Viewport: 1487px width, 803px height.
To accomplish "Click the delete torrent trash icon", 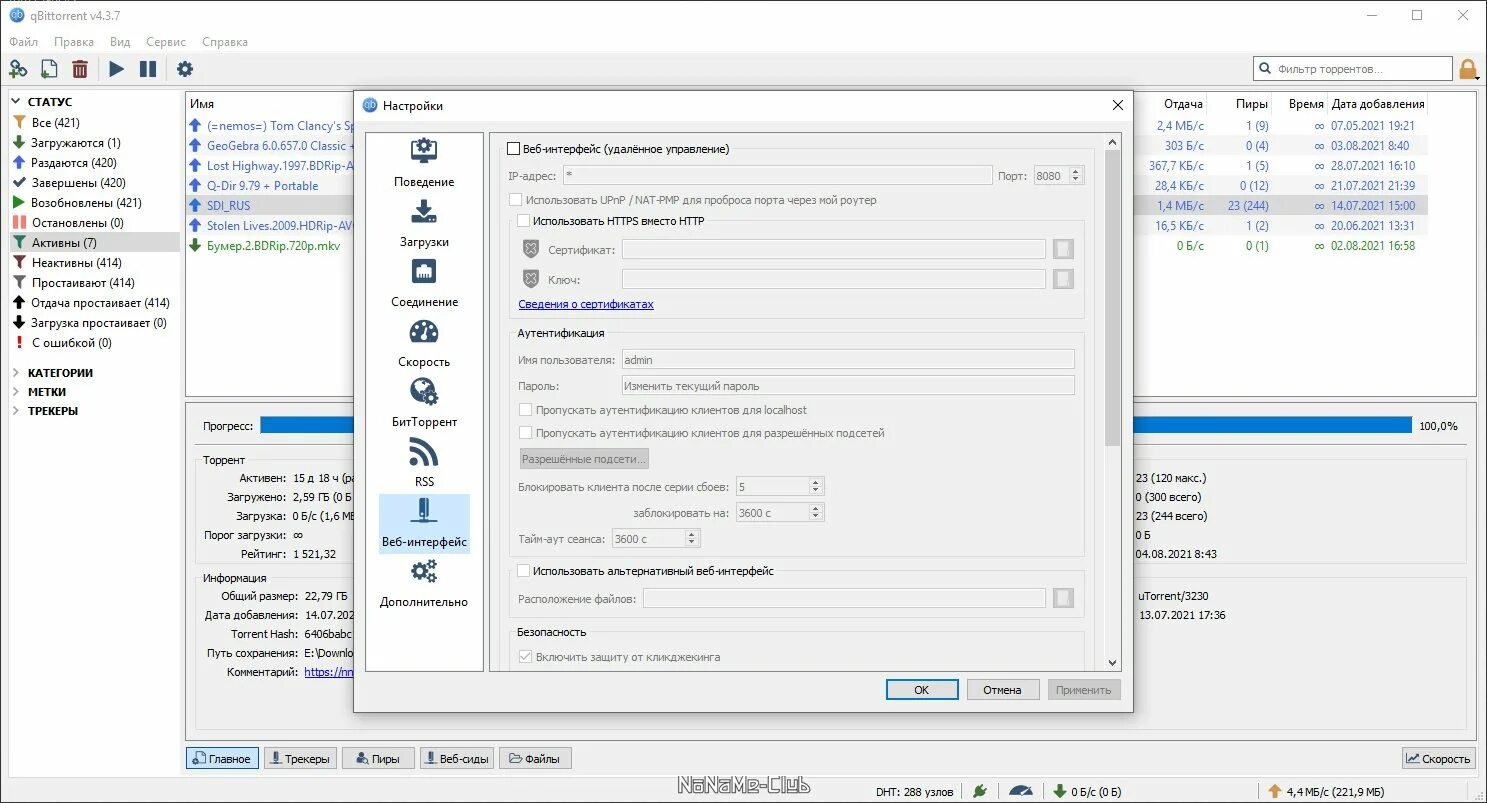I will 80,69.
